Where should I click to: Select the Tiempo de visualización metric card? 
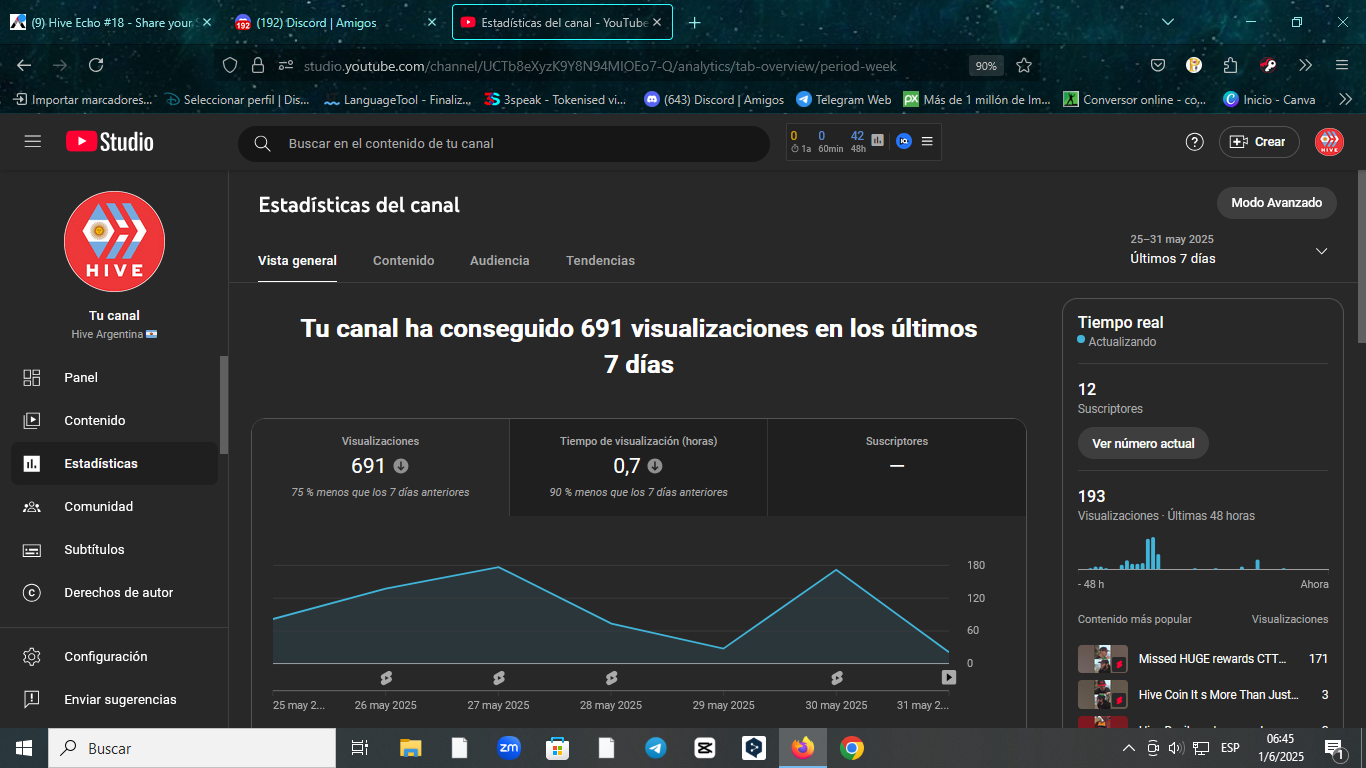(x=638, y=467)
